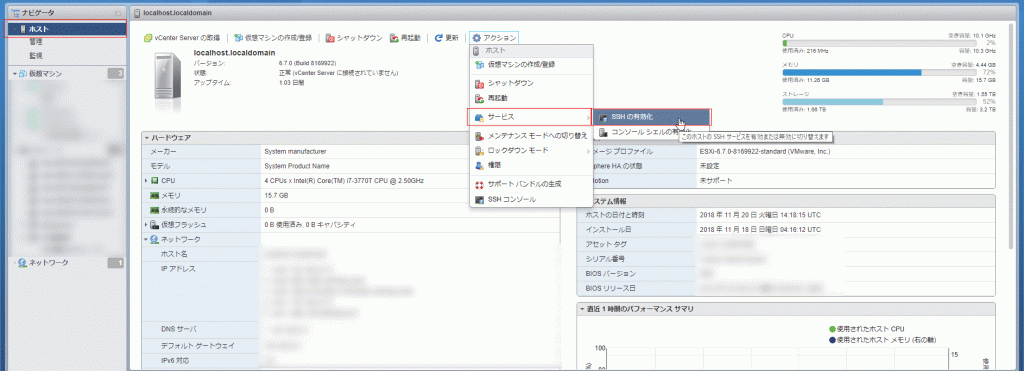This screenshot has width=1024, height=371.
Task: Click the System manufacturer value
Action: [x=295, y=152]
